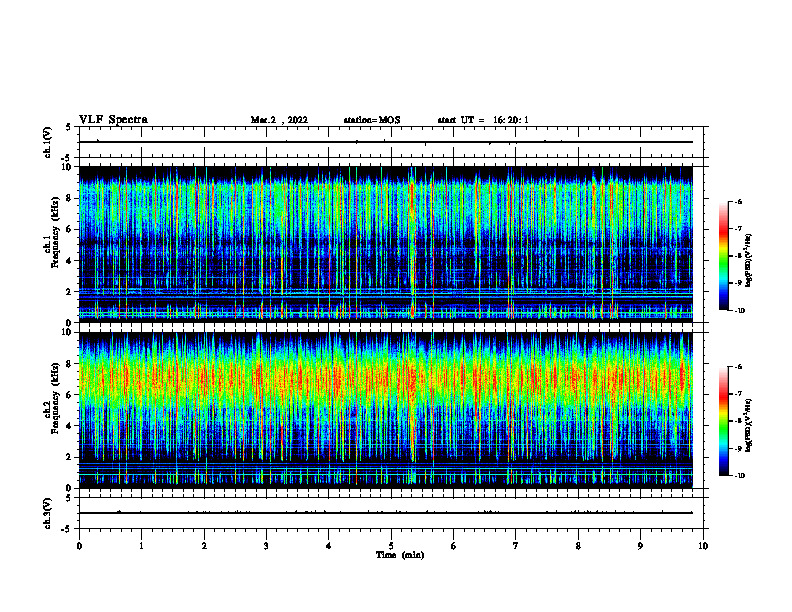Click the "-7" tick on ch.1 colorbar
This screenshot has height=612, width=792.
tap(738, 229)
